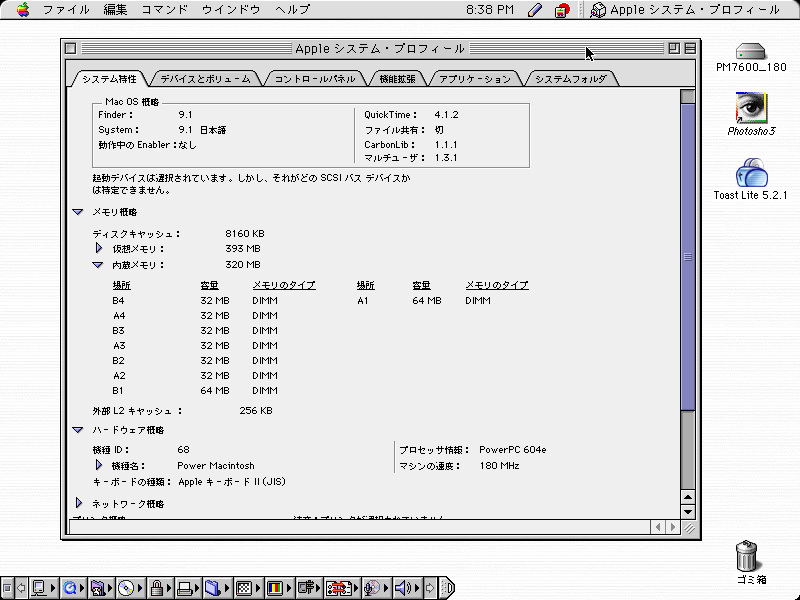Click the Control Strip left scroll arrow
Viewport: 800px width, 600px height.
[x=22, y=588]
